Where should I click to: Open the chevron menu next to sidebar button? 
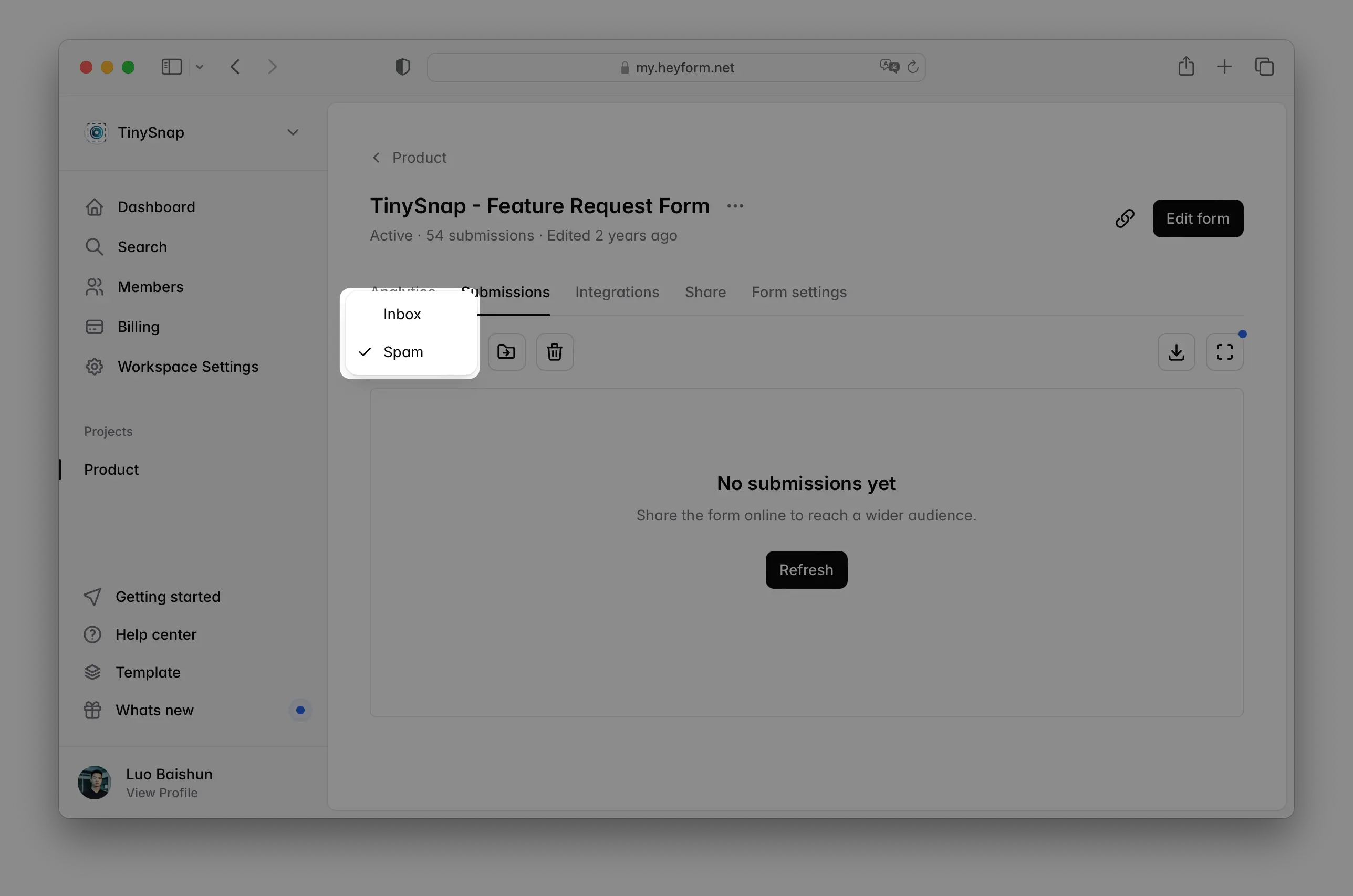tap(200, 67)
